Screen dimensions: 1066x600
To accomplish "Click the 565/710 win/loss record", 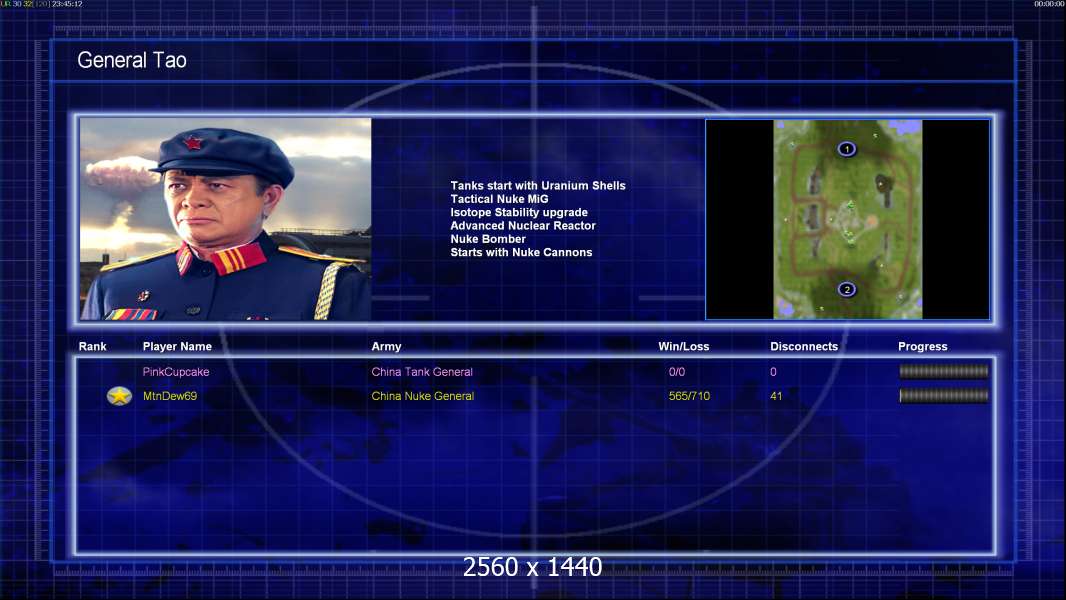I will point(689,396).
